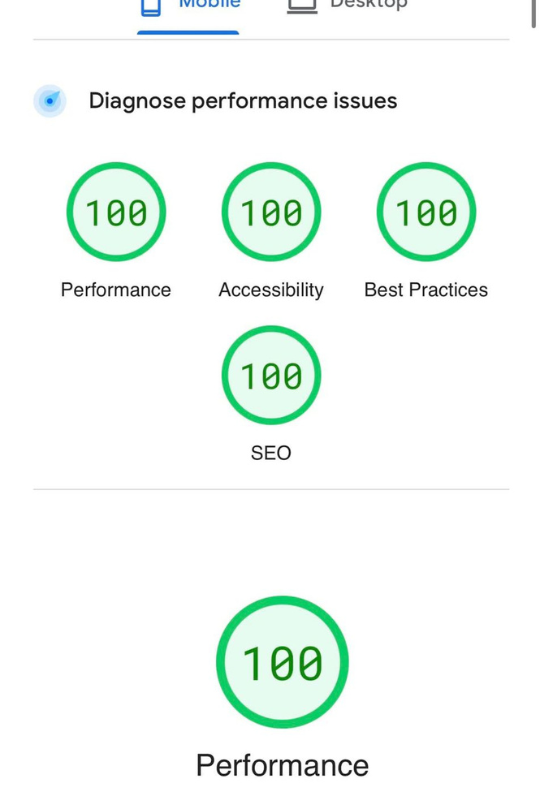Open the Accessibility score gauge
The height and width of the screenshot is (790, 540).
click(271, 212)
